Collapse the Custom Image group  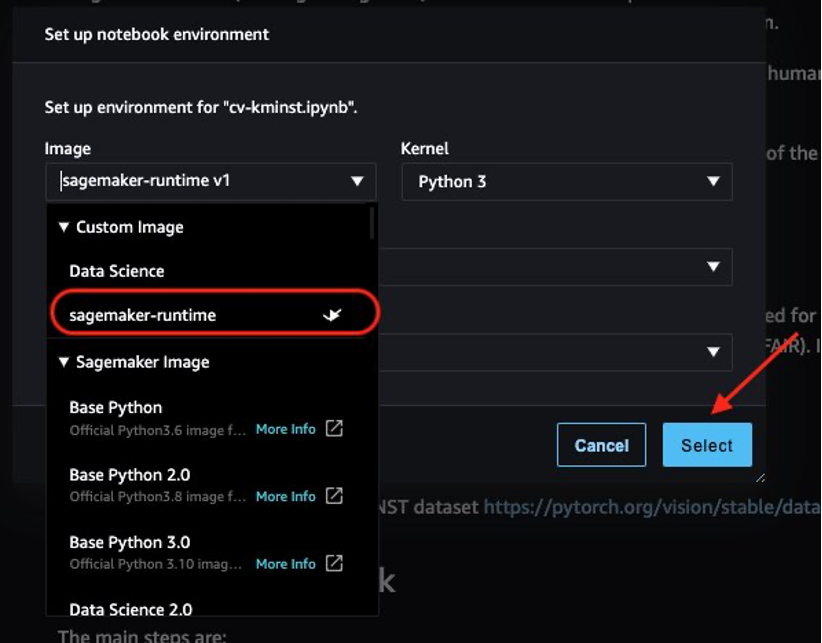click(64, 227)
